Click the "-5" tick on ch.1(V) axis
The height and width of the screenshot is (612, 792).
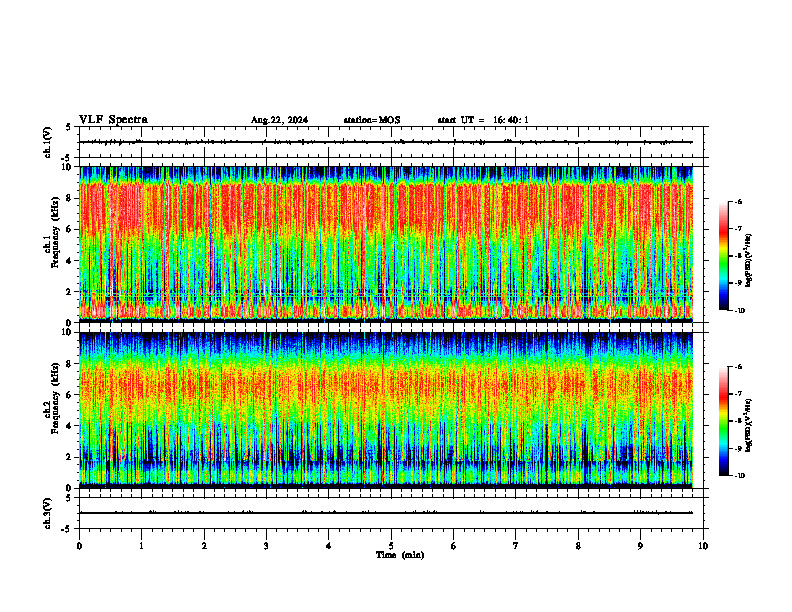67,158
